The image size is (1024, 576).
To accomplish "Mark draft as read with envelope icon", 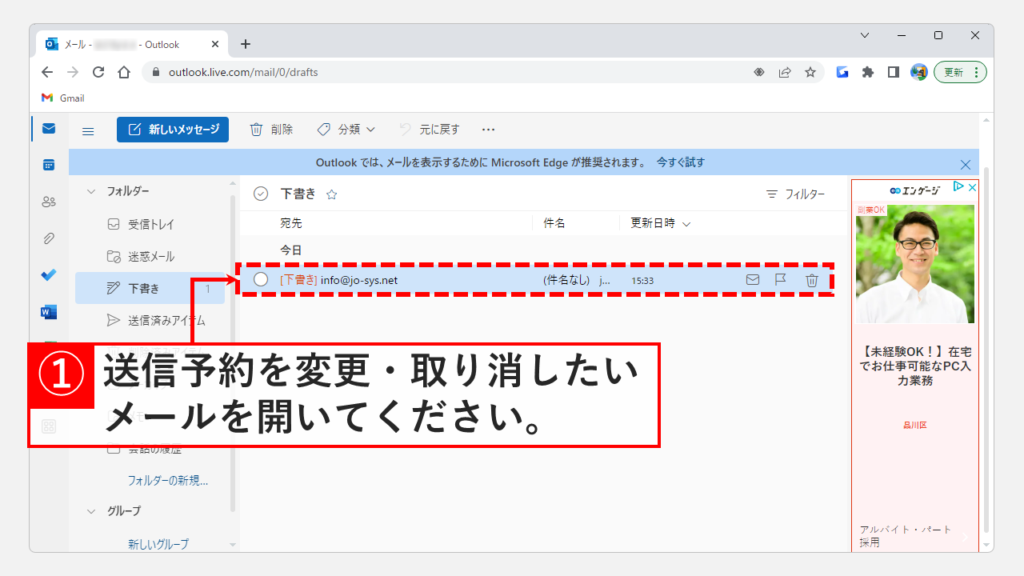I will click(x=752, y=280).
